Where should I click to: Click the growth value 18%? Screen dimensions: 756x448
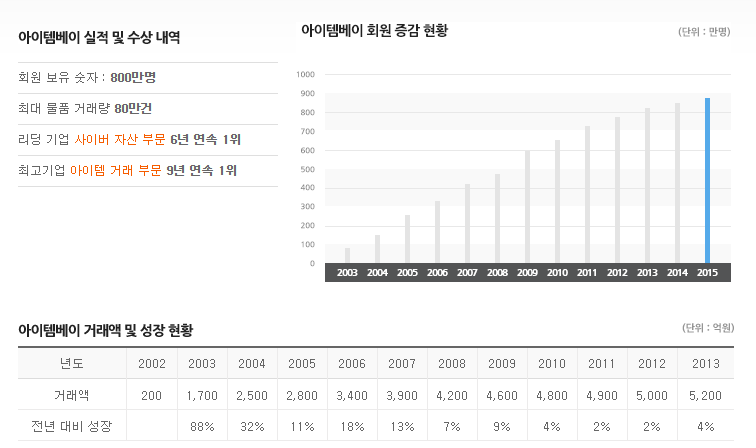point(352,427)
